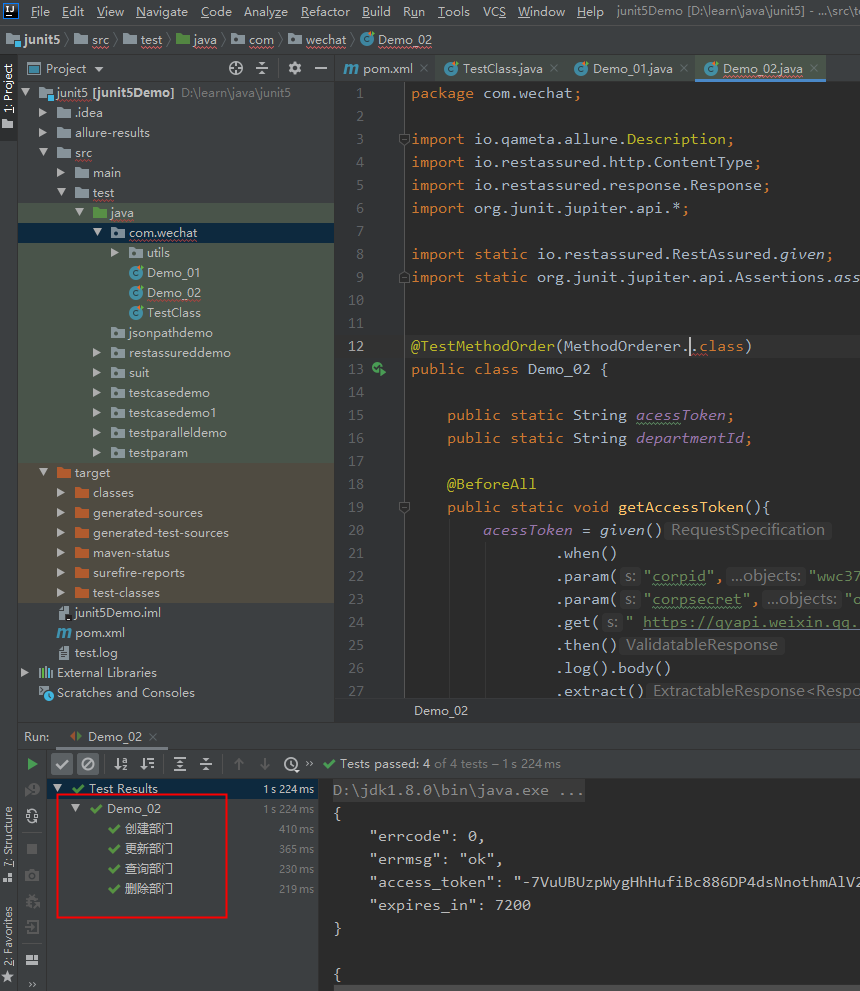Open the qyapi.weixin URL link in code
The image size is (860, 991).
751,623
